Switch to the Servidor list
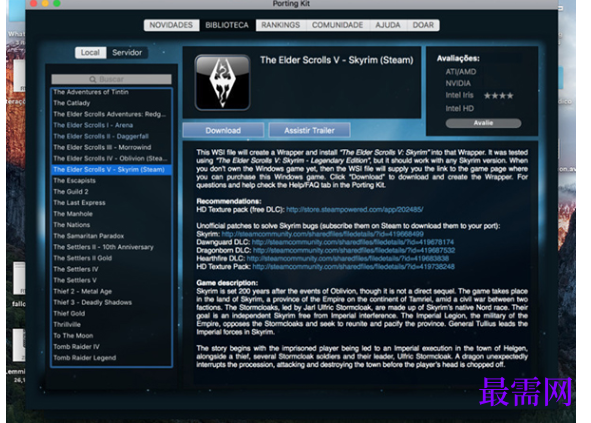Image resolution: width=591 pixels, height=423 pixels. tap(127, 52)
